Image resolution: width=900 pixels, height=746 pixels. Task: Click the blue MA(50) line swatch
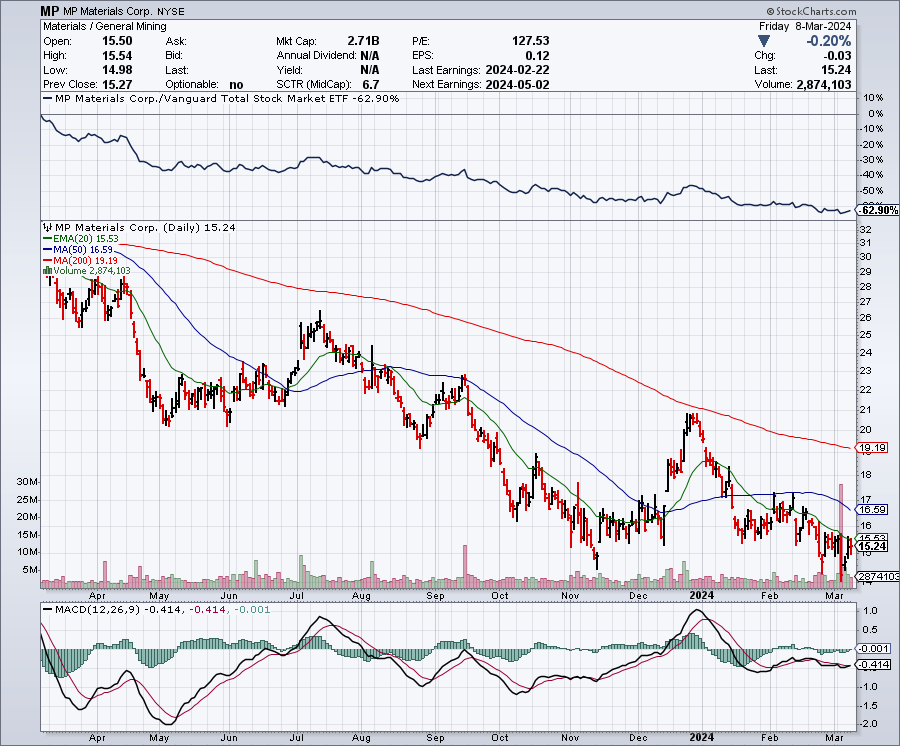coord(46,249)
